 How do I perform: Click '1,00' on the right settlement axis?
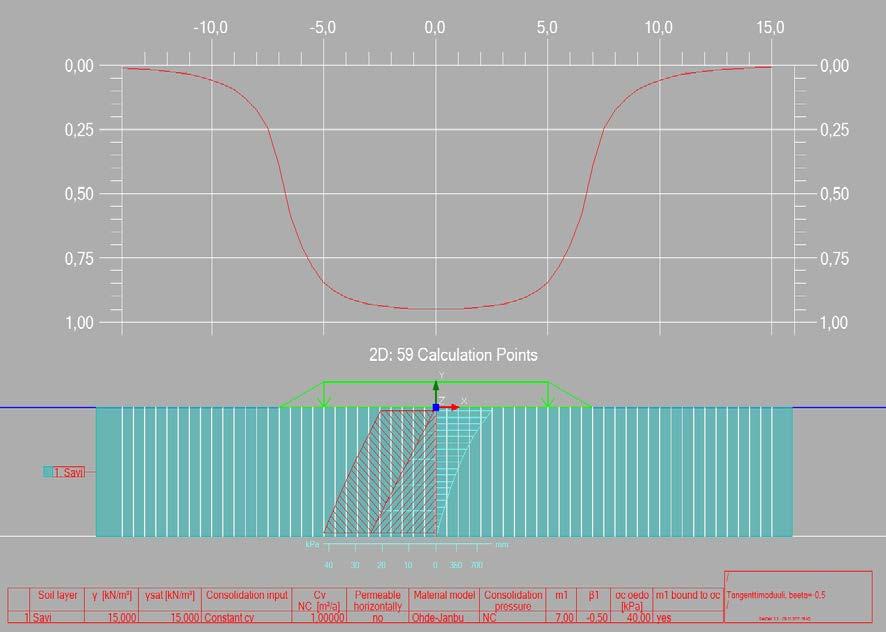(835, 323)
